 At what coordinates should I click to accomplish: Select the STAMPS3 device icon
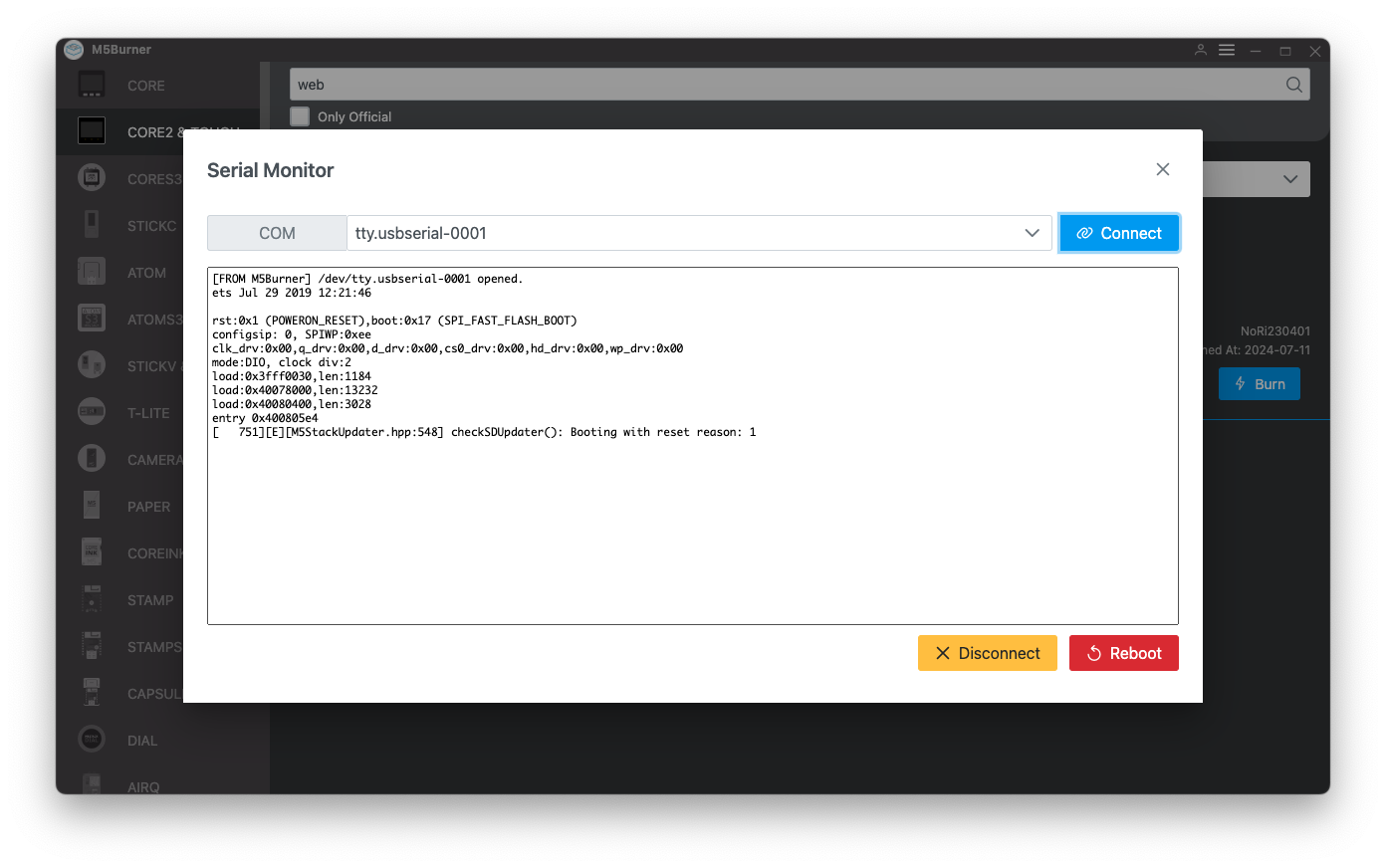tap(92, 646)
